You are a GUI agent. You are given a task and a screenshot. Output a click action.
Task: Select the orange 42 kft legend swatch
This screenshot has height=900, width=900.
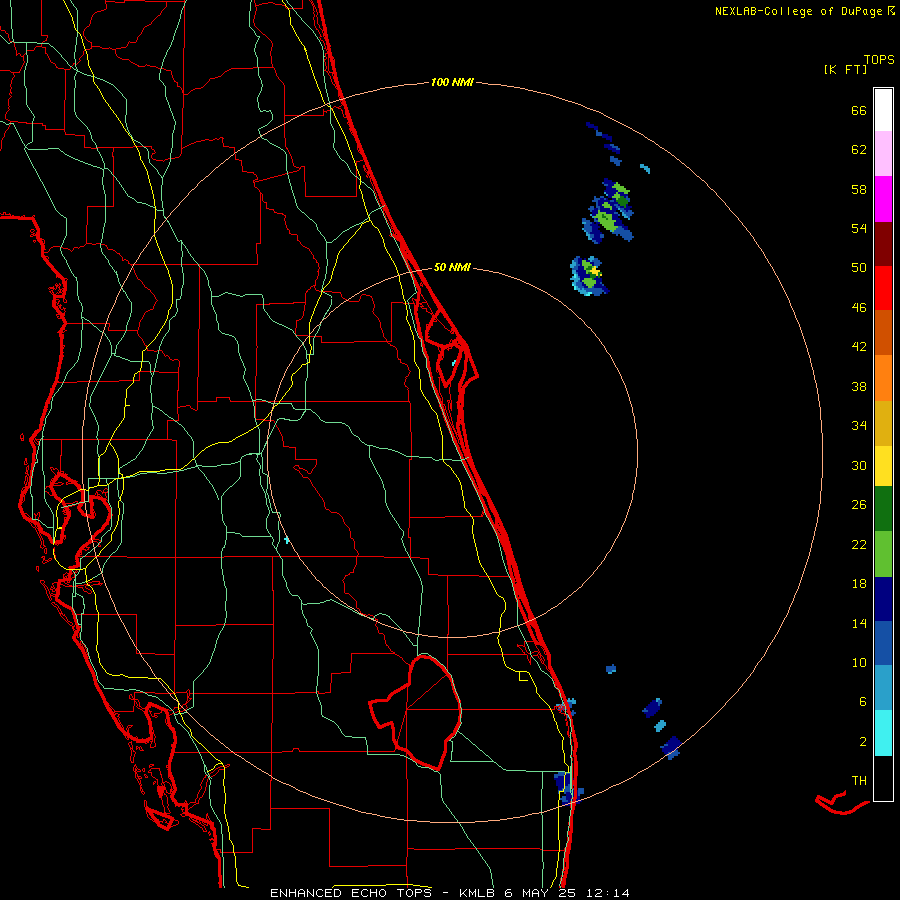click(883, 378)
